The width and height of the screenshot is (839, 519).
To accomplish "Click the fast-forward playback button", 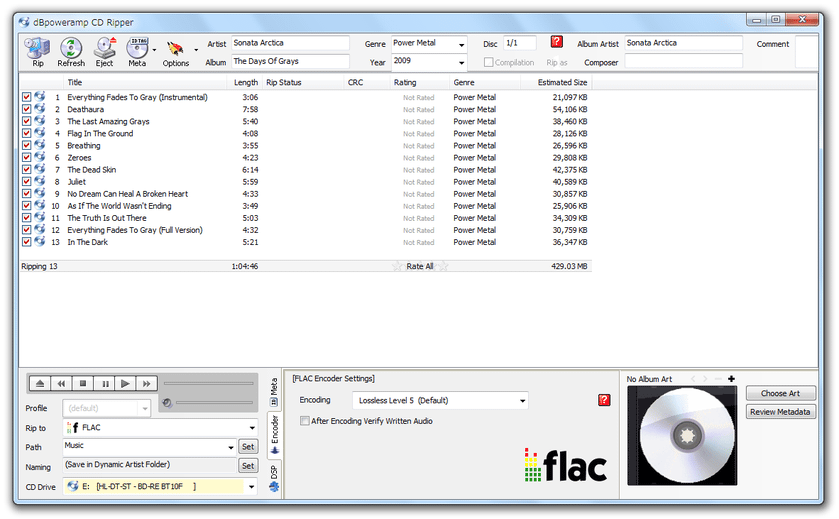I will tap(147, 383).
